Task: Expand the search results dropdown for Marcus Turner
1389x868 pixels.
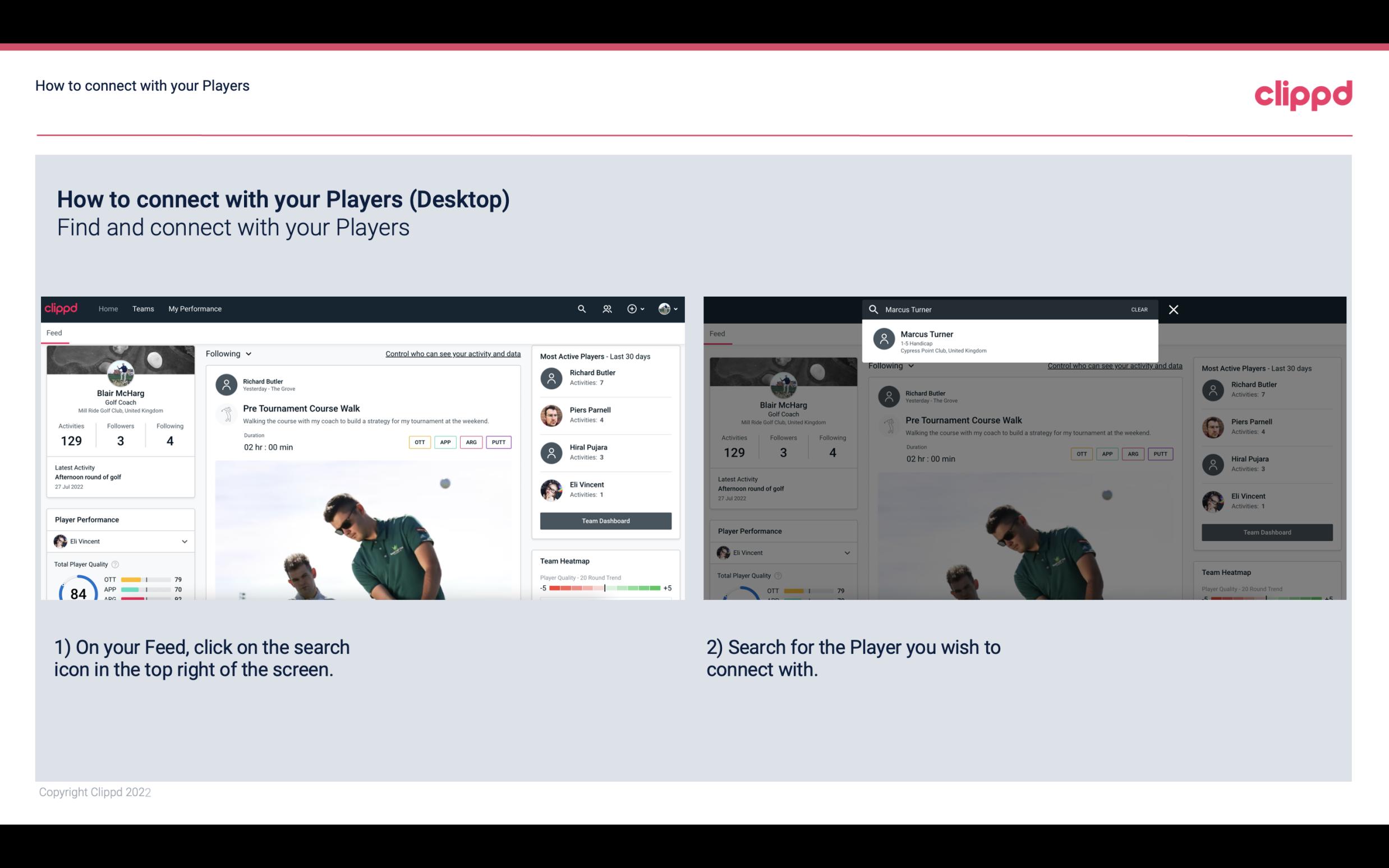Action: click(x=1010, y=341)
